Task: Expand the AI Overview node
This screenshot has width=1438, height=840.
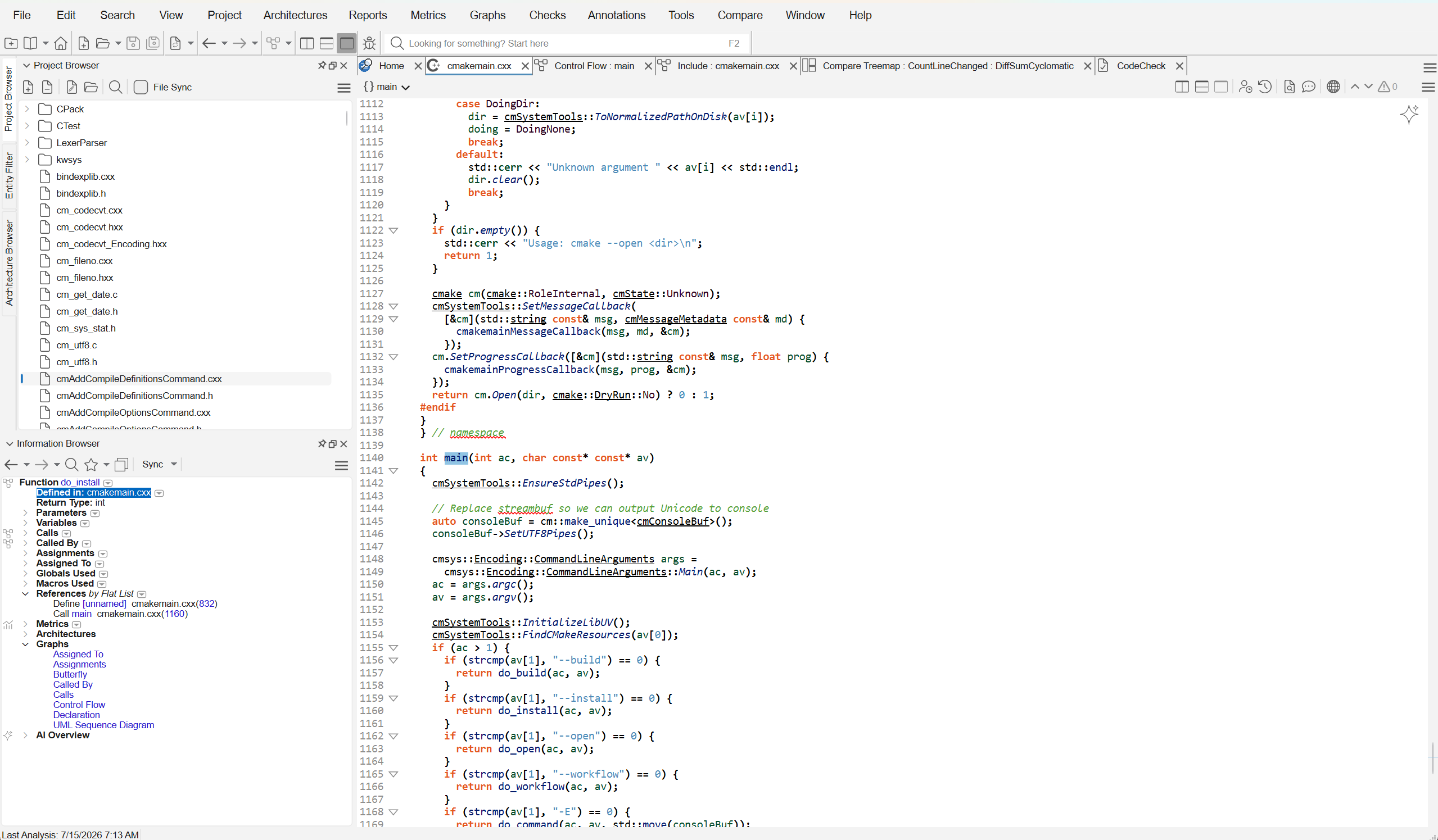Action: tap(25, 735)
